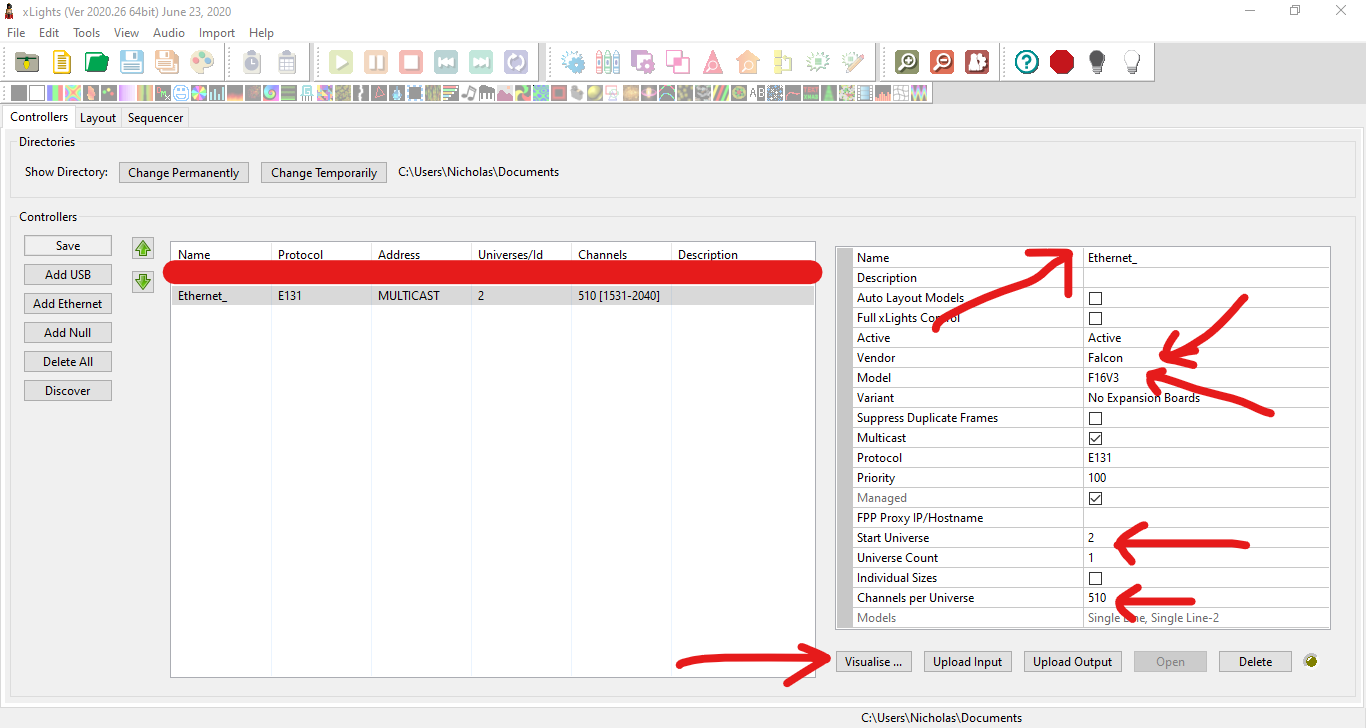
Task: Click the Visualise... button
Action: [874, 662]
